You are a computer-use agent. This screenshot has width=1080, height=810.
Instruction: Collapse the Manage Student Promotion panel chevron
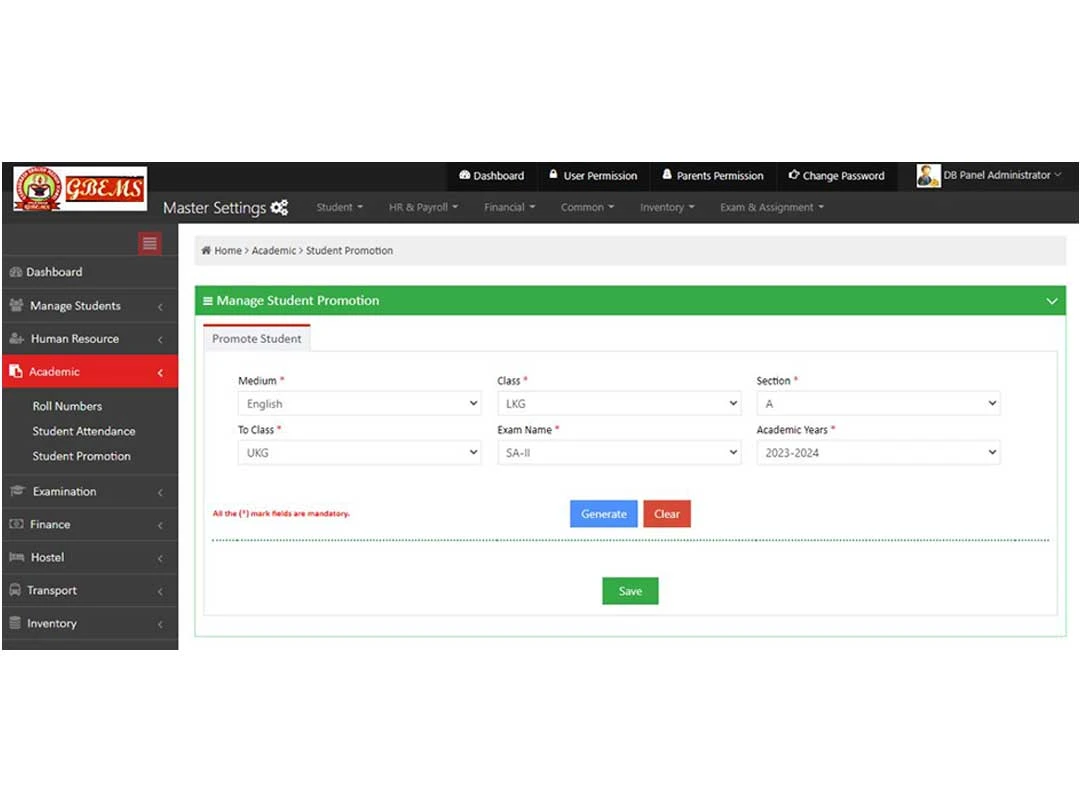tap(1051, 300)
